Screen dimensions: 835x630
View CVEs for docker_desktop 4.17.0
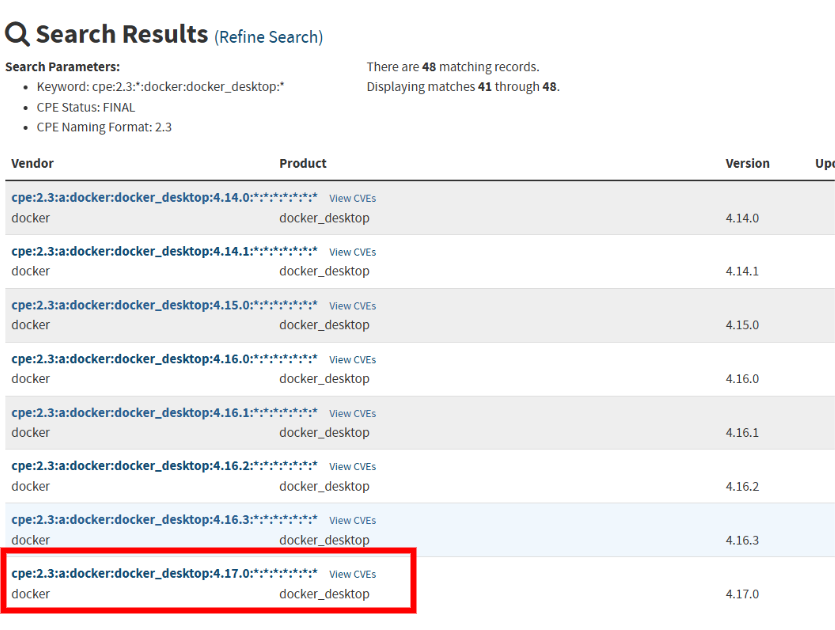[352, 574]
